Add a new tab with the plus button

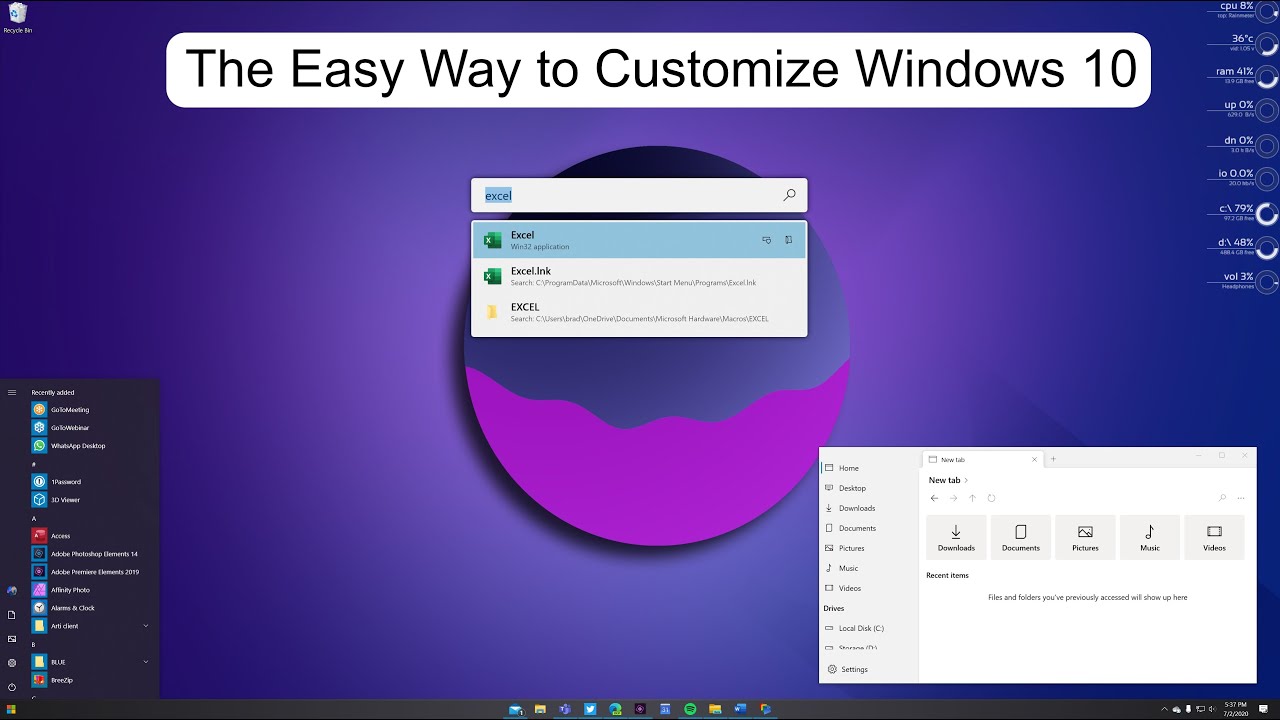click(x=1053, y=459)
